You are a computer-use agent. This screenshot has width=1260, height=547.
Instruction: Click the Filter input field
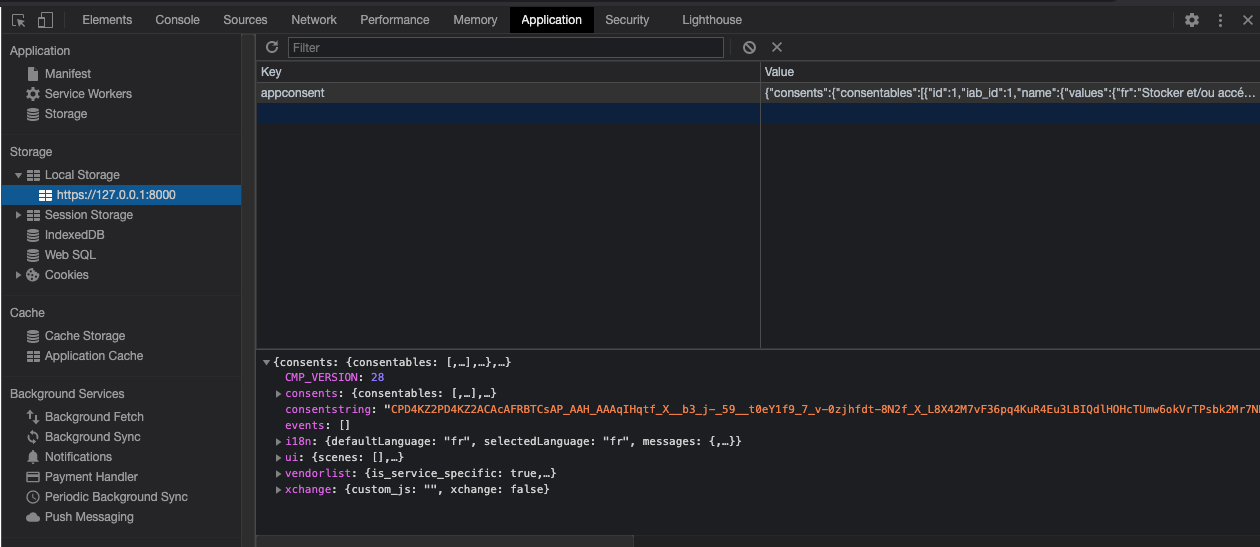coord(505,47)
